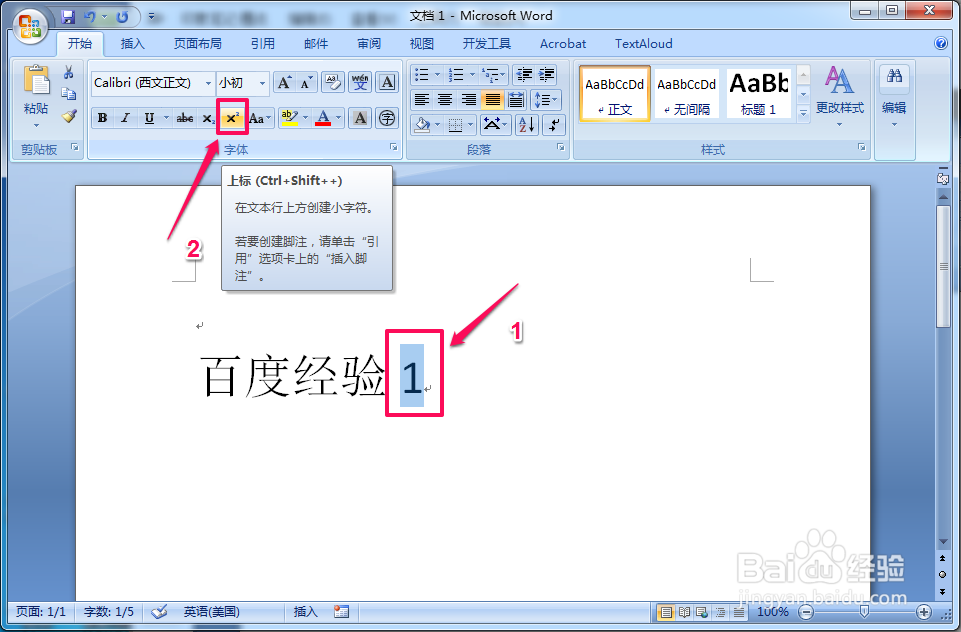
Task: Open the highlight color tool
Action: pyautogui.click(x=288, y=117)
